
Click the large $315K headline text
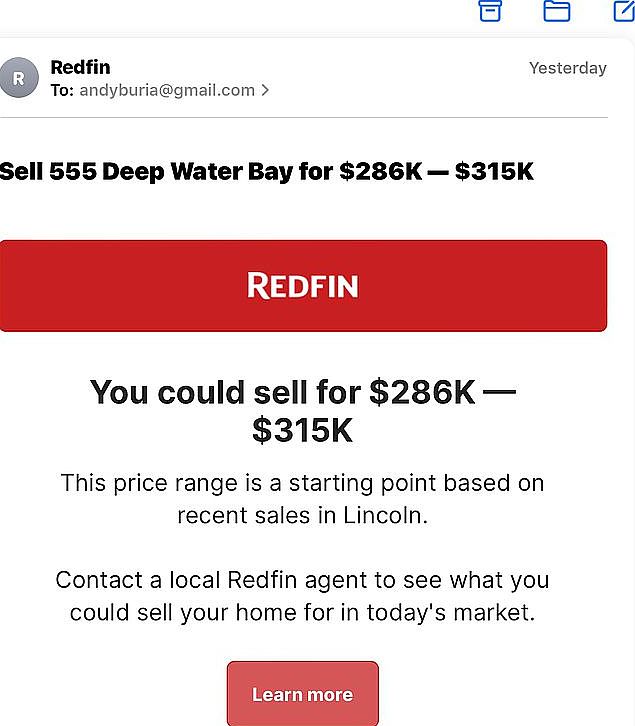point(302,430)
